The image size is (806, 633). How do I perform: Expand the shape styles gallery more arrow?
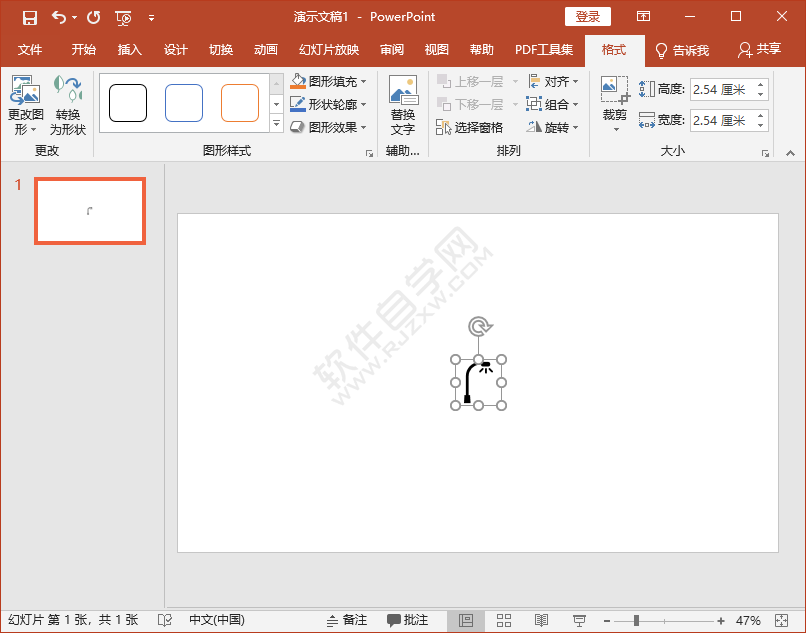277,123
